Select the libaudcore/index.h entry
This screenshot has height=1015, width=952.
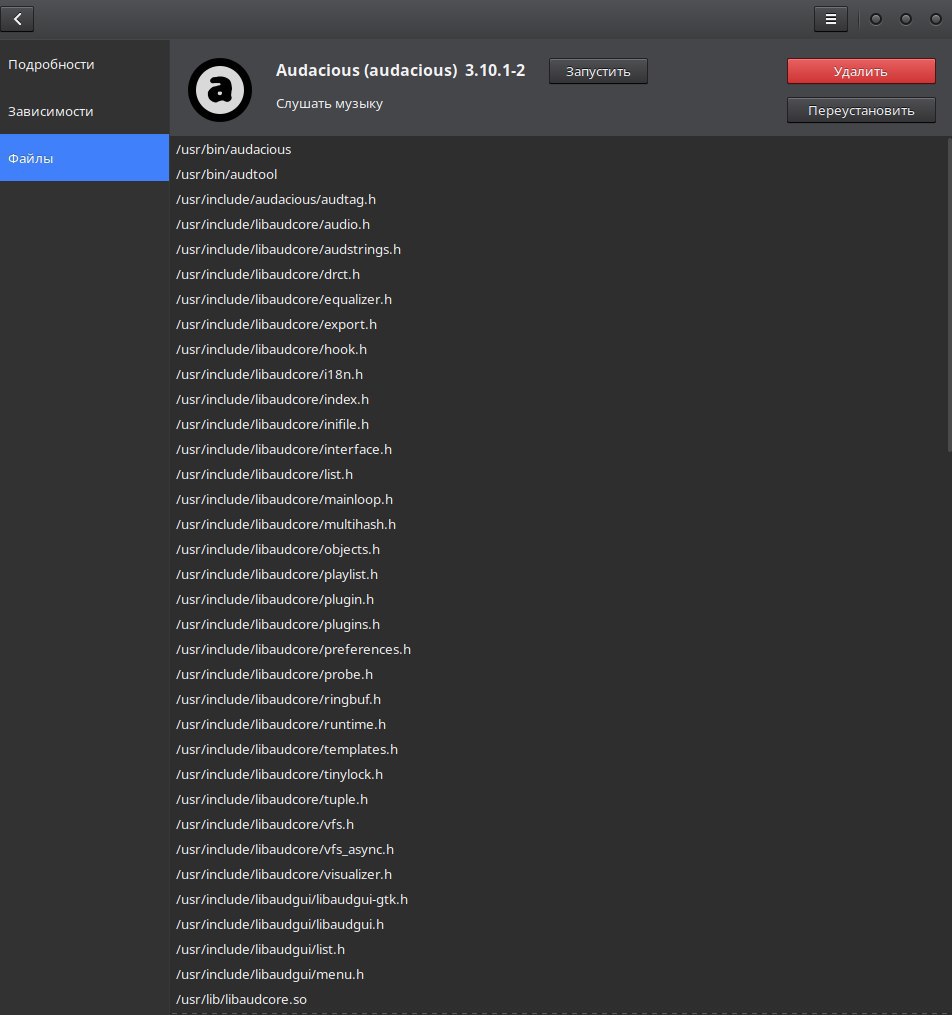click(272, 399)
